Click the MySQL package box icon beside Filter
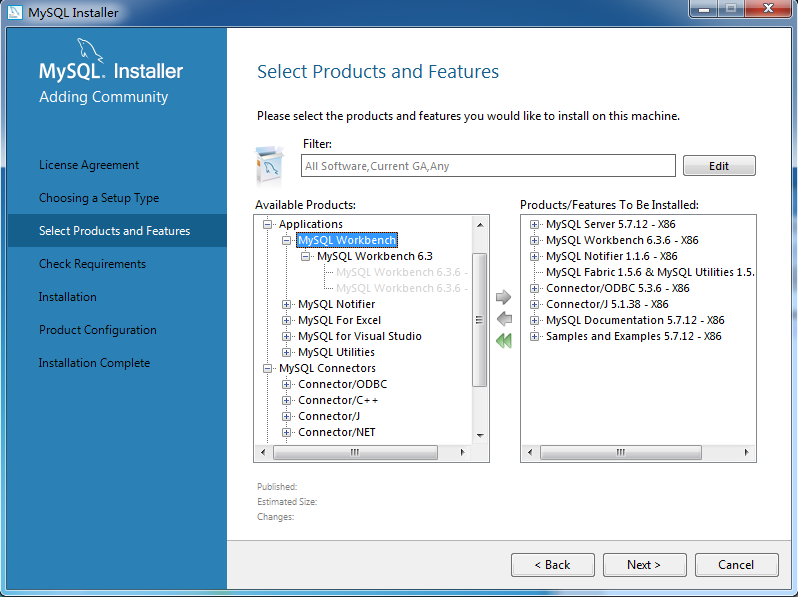This screenshot has width=798, height=597. (x=270, y=165)
